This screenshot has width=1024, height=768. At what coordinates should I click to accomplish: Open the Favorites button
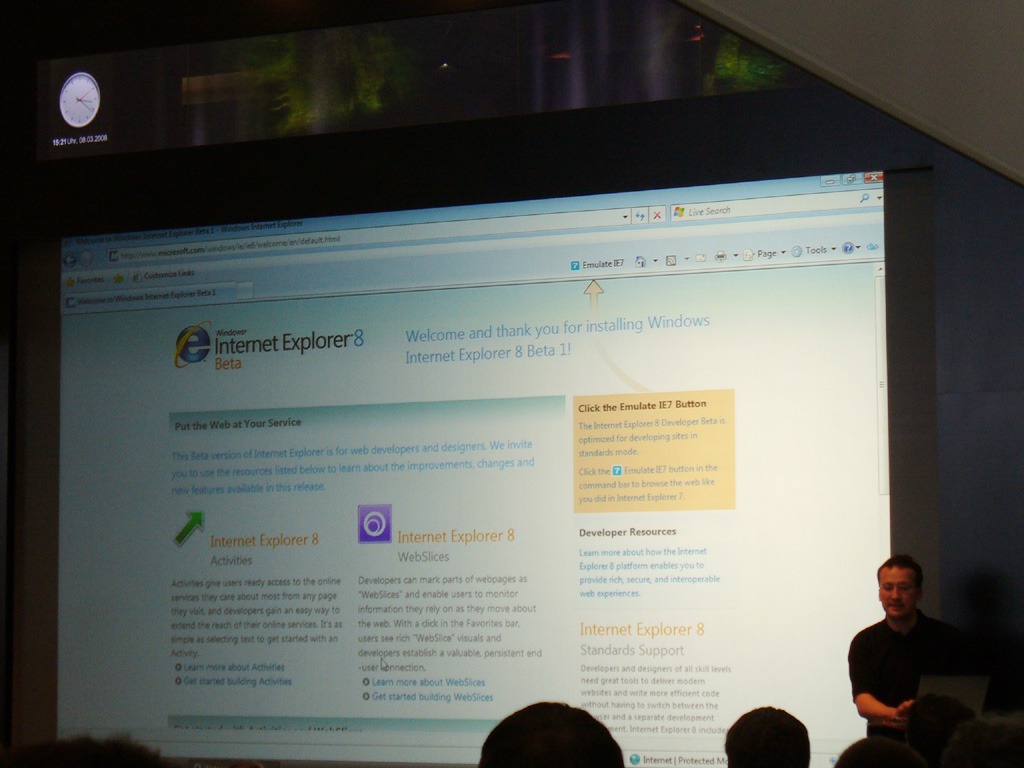[x=84, y=281]
